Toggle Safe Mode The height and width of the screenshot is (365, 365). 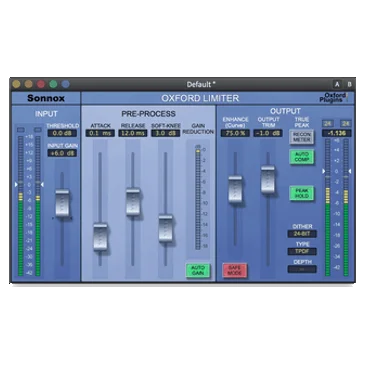coord(235,270)
